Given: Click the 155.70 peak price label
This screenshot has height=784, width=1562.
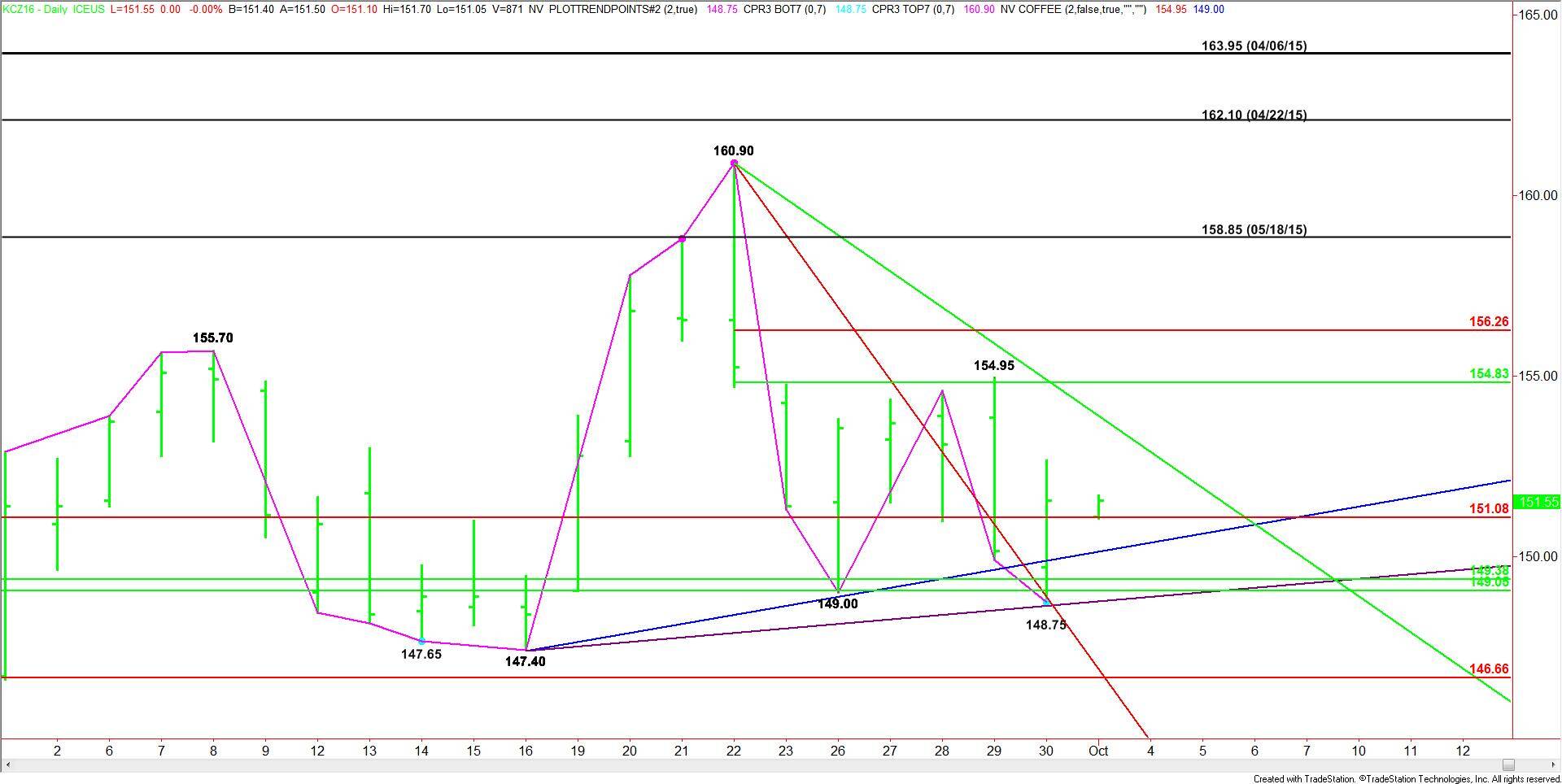Looking at the screenshot, I should pyautogui.click(x=213, y=338).
